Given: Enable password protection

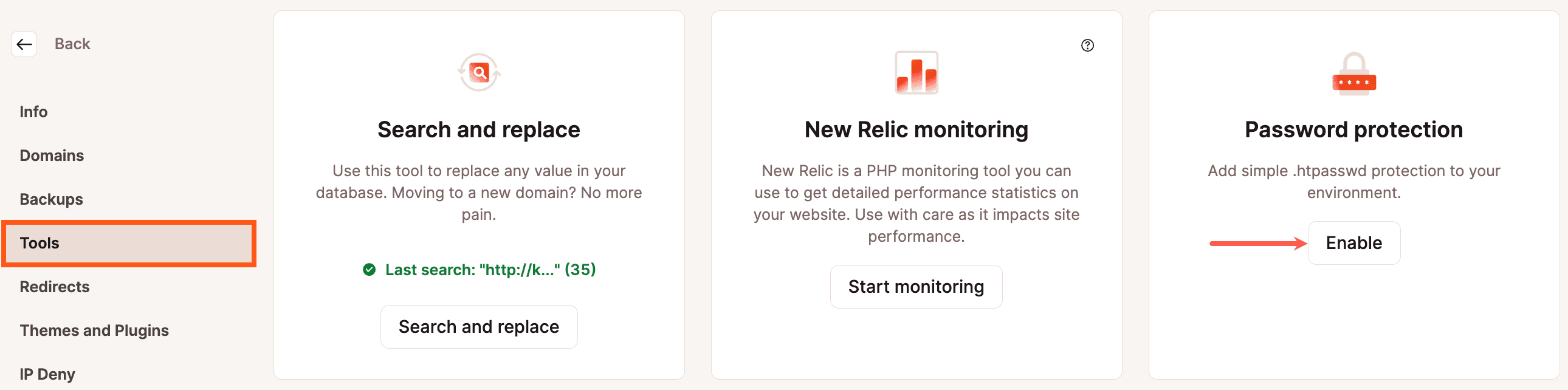Looking at the screenshot, I should 1353,243.
